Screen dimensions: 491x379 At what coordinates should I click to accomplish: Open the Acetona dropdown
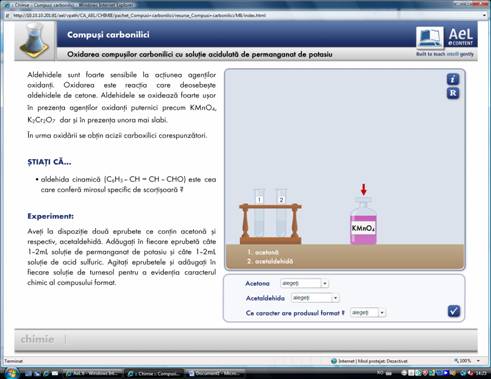coord(305,283)
